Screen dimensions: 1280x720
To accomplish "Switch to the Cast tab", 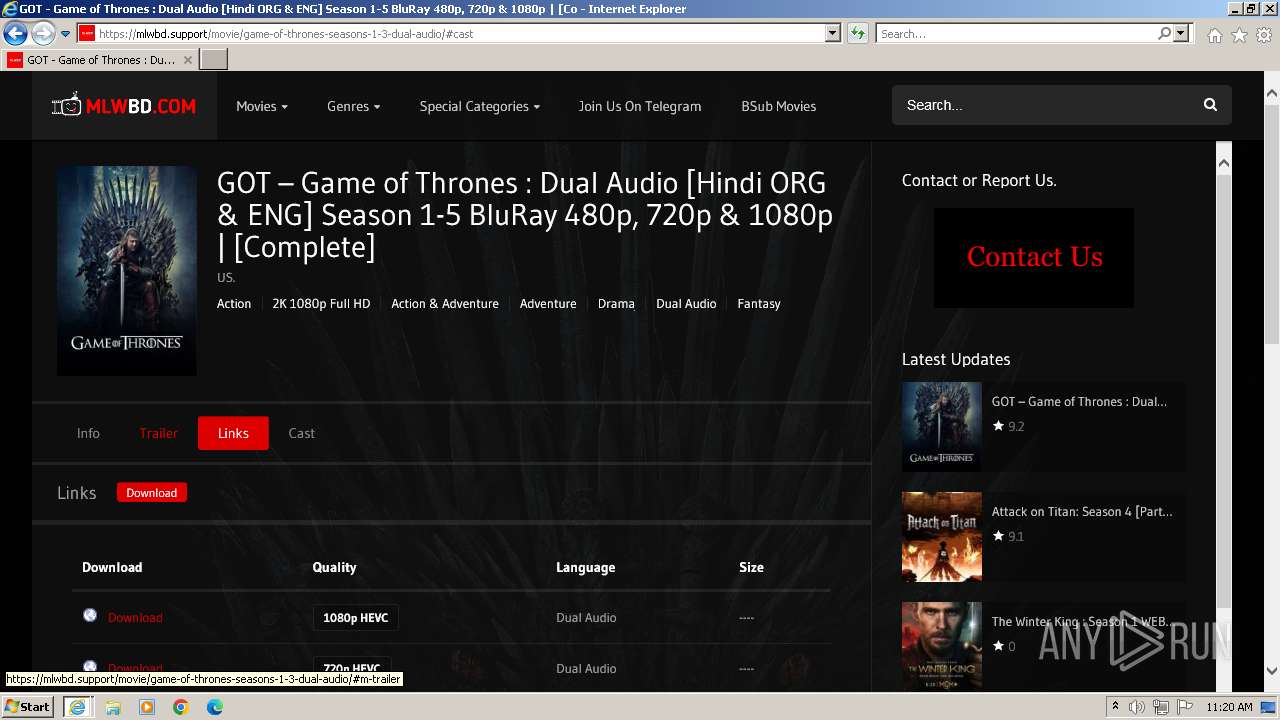I will [x=302, y=433].
